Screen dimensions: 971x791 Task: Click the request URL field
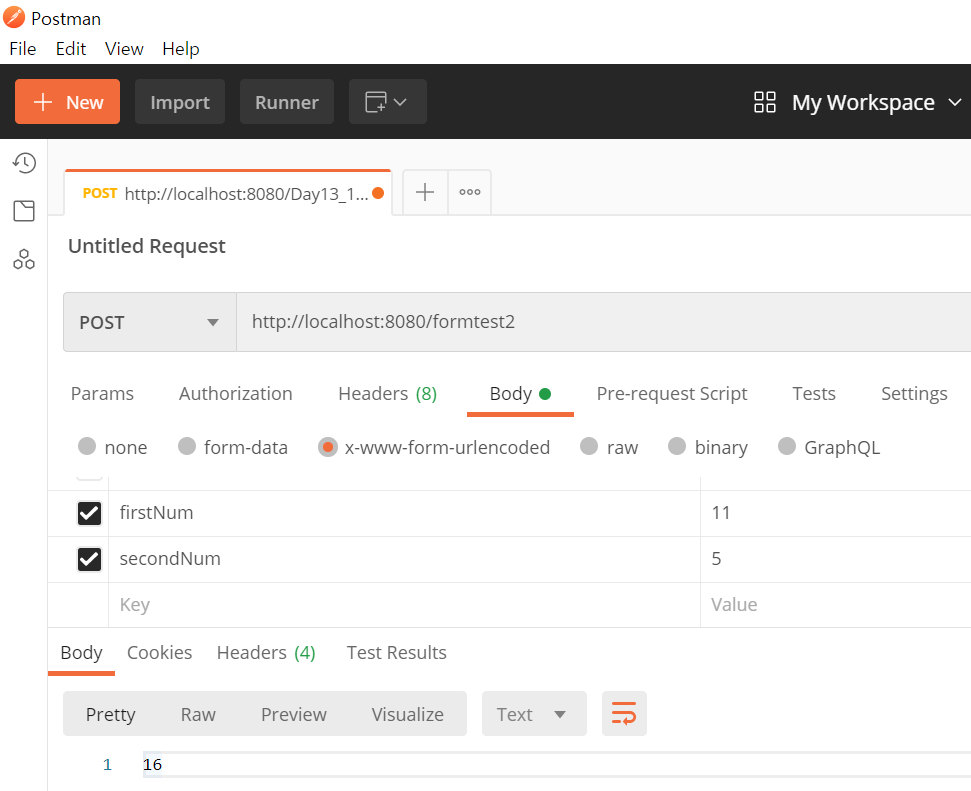[x=604, y=322]
